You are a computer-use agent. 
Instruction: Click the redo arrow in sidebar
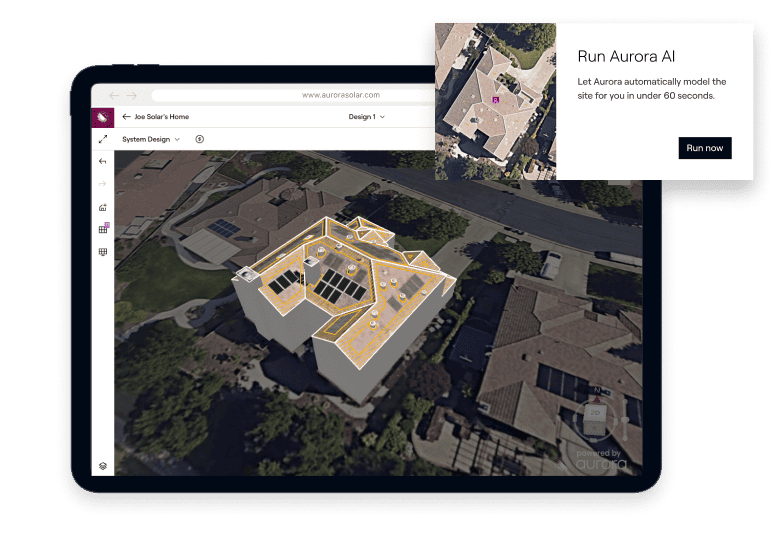pos(103,184)
